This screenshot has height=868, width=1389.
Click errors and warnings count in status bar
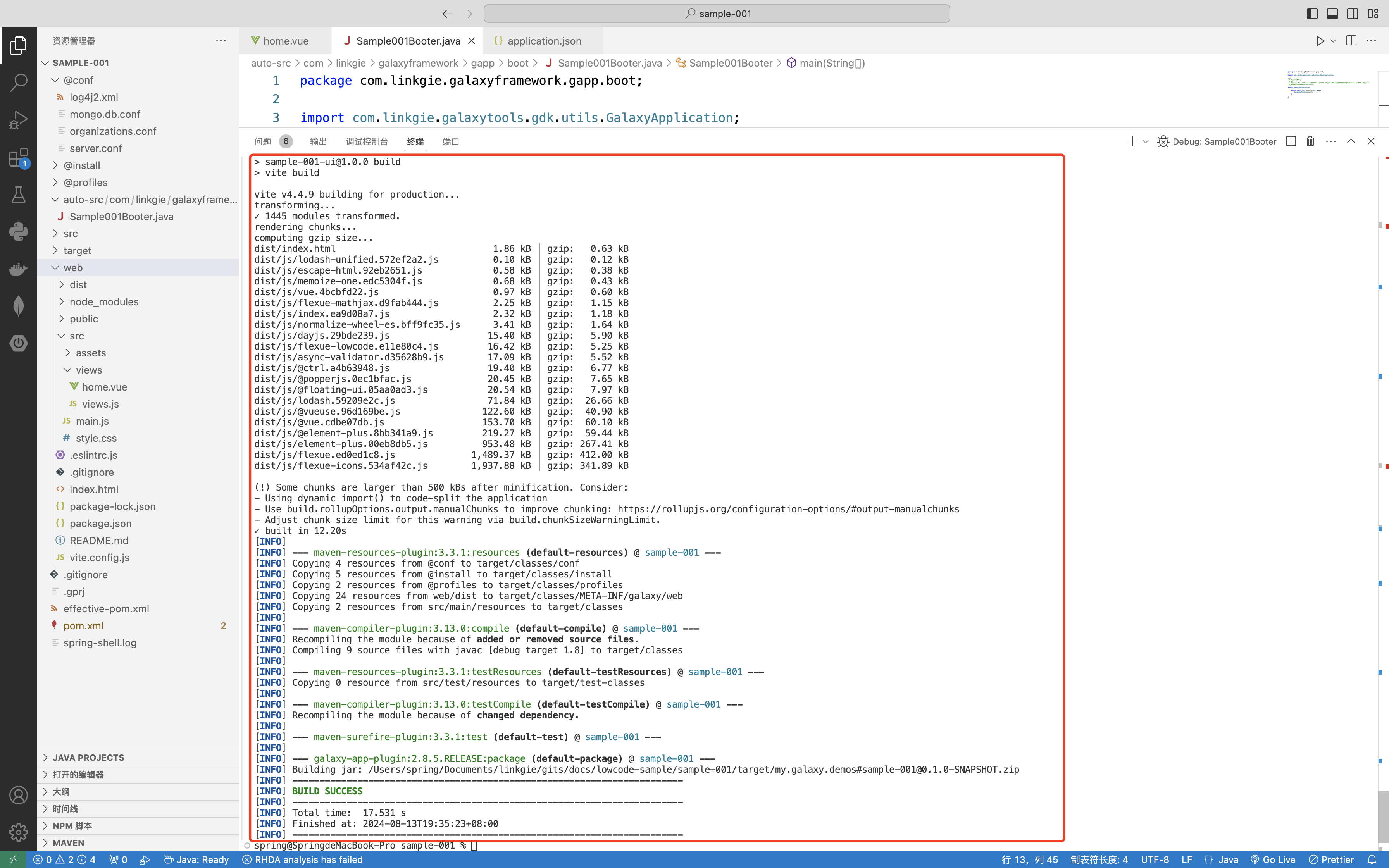coord(64,859)
